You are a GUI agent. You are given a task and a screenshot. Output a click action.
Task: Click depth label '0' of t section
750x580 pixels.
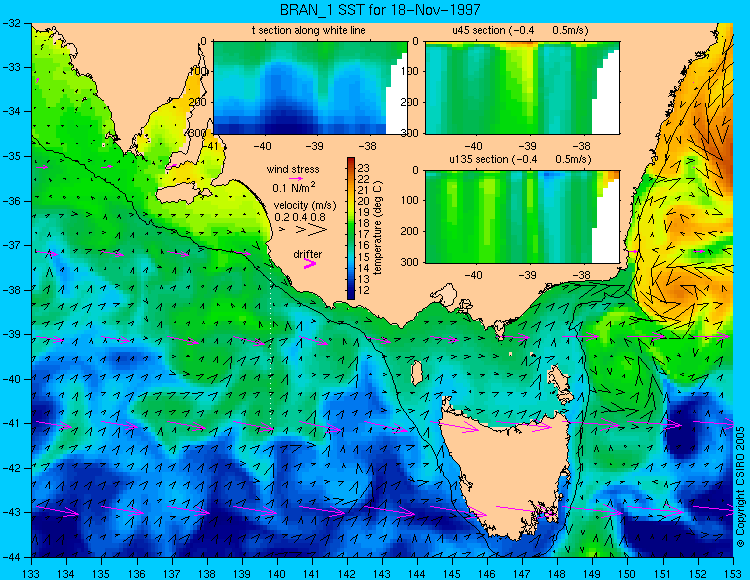click(204, 42)
